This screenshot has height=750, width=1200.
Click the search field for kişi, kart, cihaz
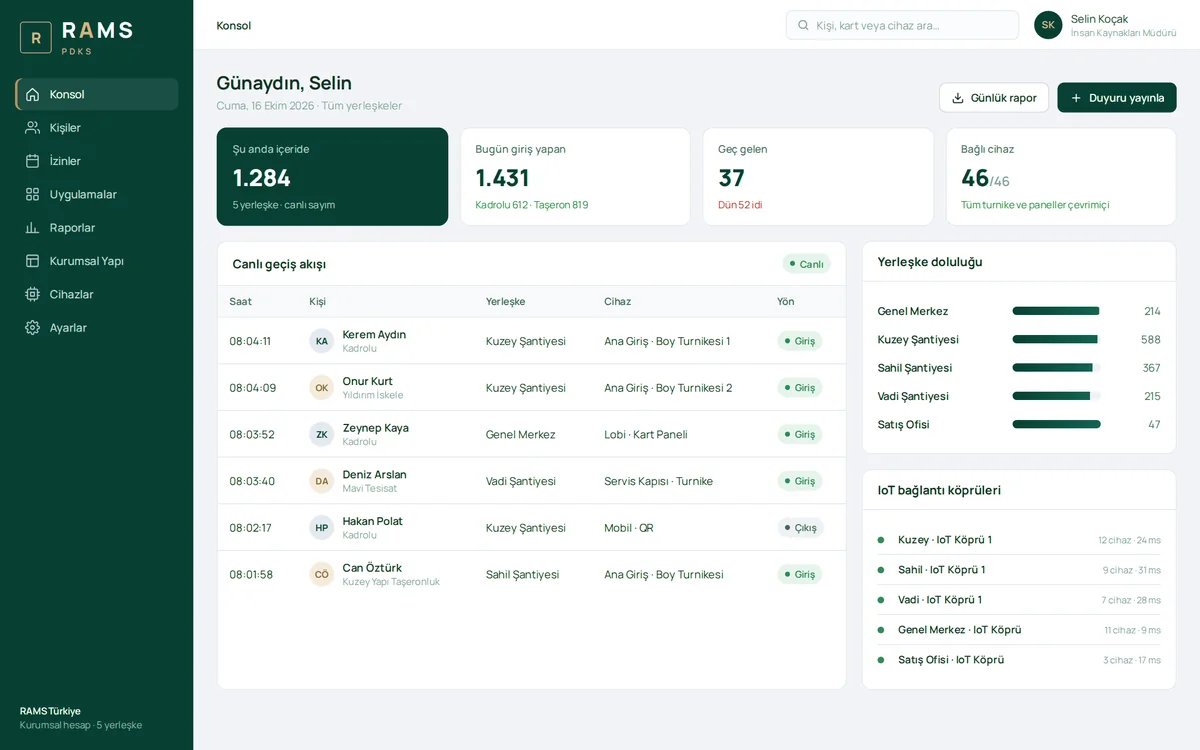click(902, 25)
